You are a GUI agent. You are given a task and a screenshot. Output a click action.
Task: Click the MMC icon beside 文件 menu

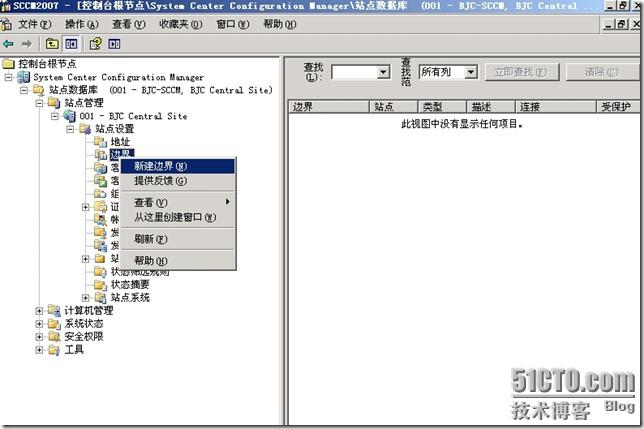6,25
